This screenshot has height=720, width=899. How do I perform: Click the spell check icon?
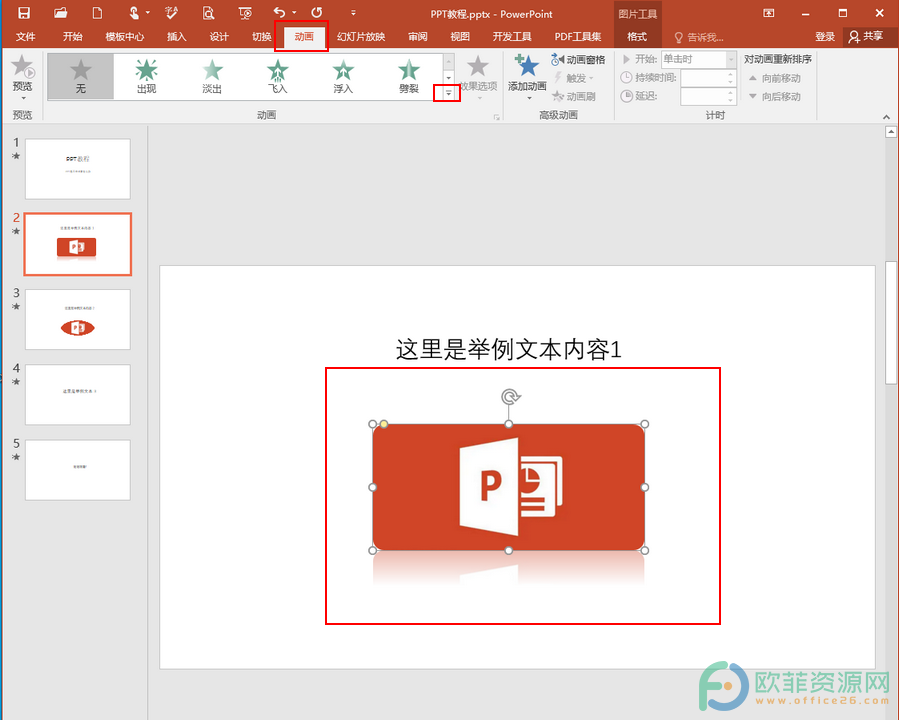click(x=171, y=13)
